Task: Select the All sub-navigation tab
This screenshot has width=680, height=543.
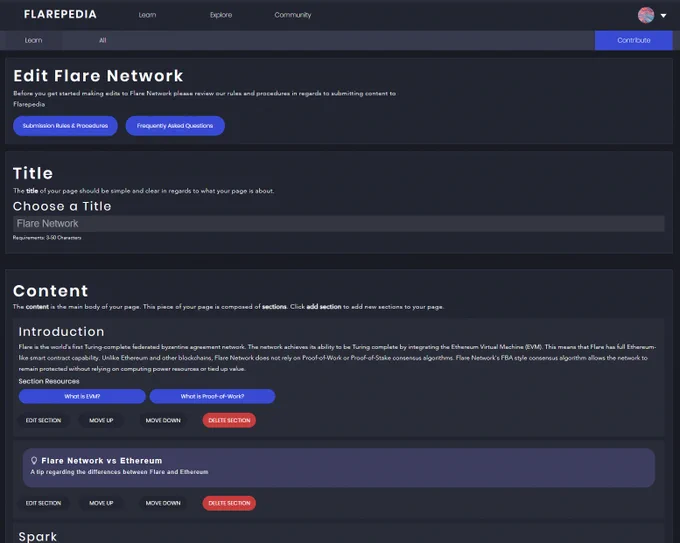Action: point(102,40)
